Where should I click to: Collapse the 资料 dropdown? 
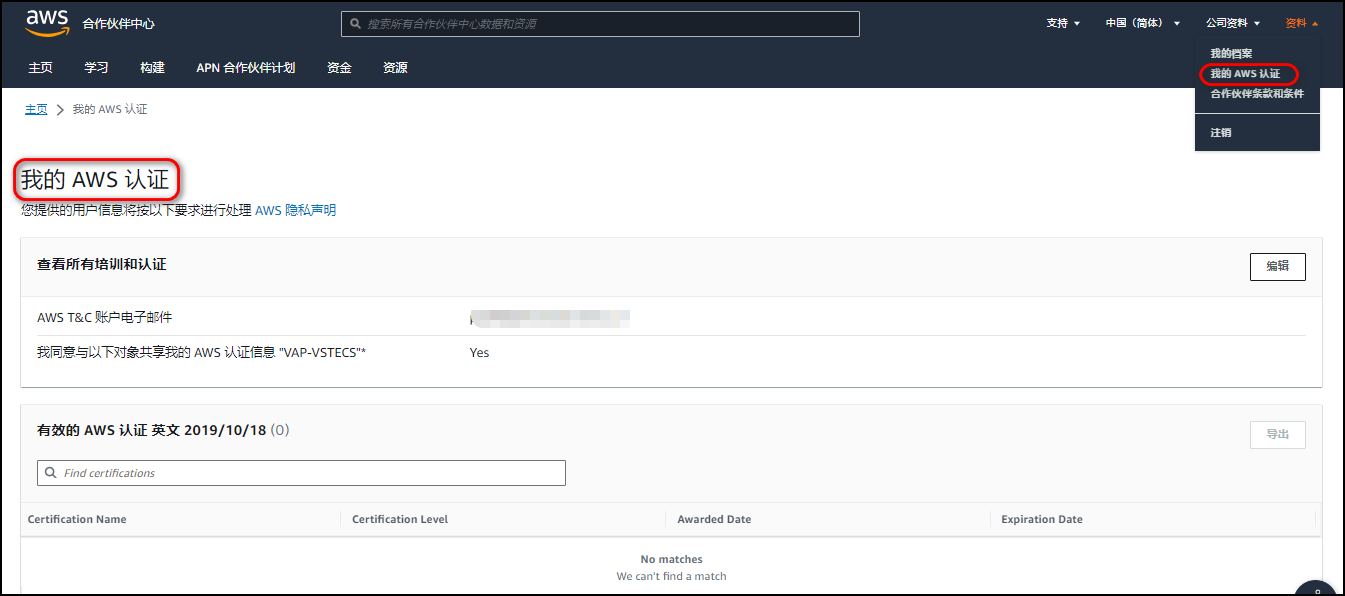[x=1302, y=23]
